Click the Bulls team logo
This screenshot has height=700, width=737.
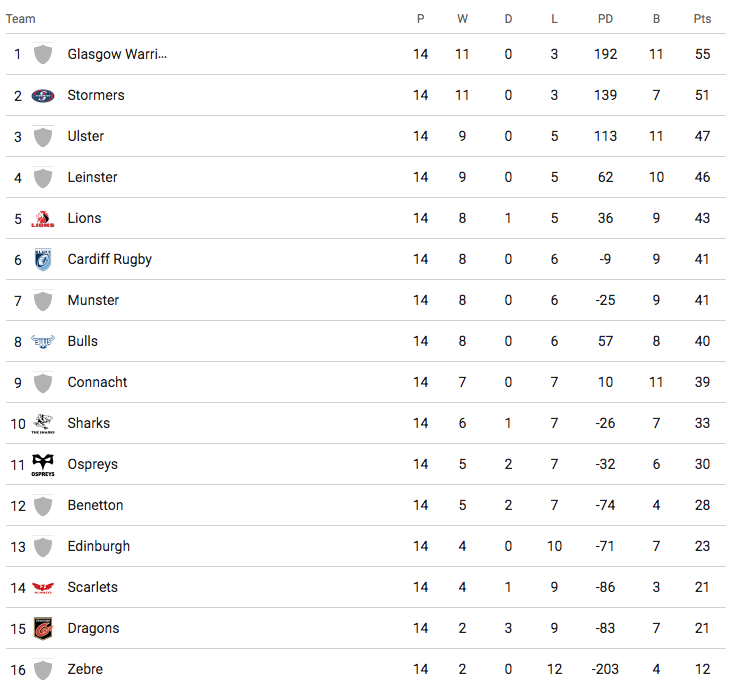coord(43,342)
